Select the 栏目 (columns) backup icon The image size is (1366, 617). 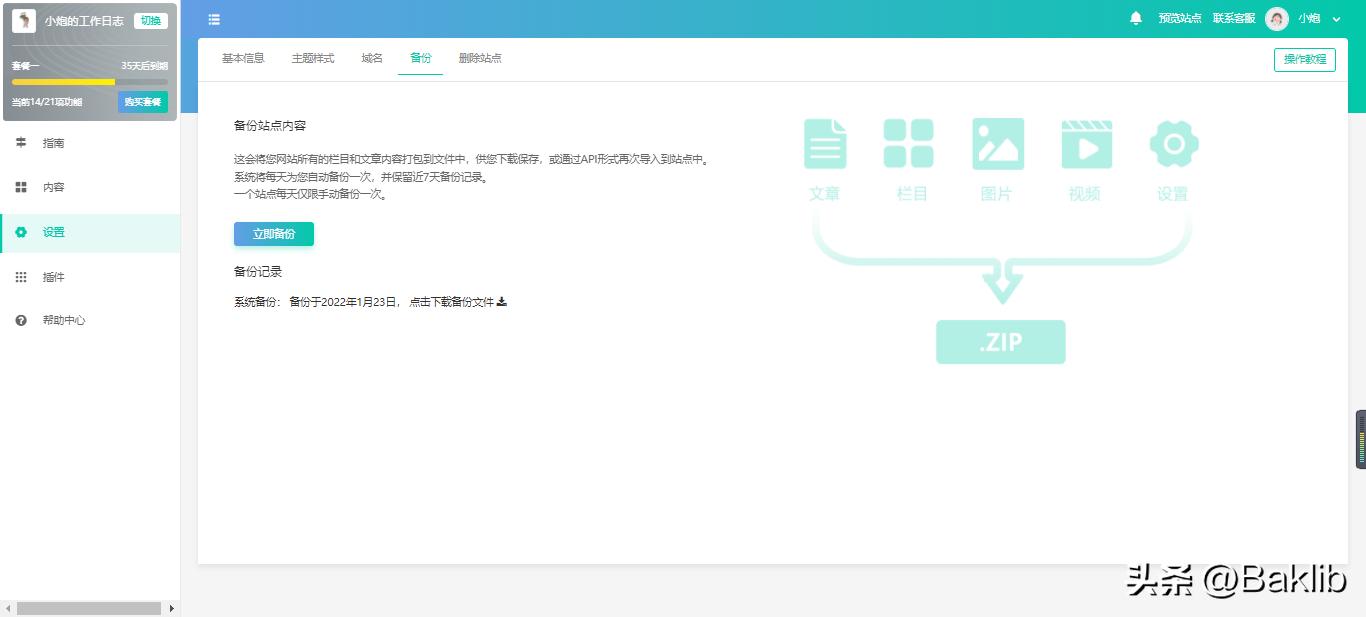point(910,143)
